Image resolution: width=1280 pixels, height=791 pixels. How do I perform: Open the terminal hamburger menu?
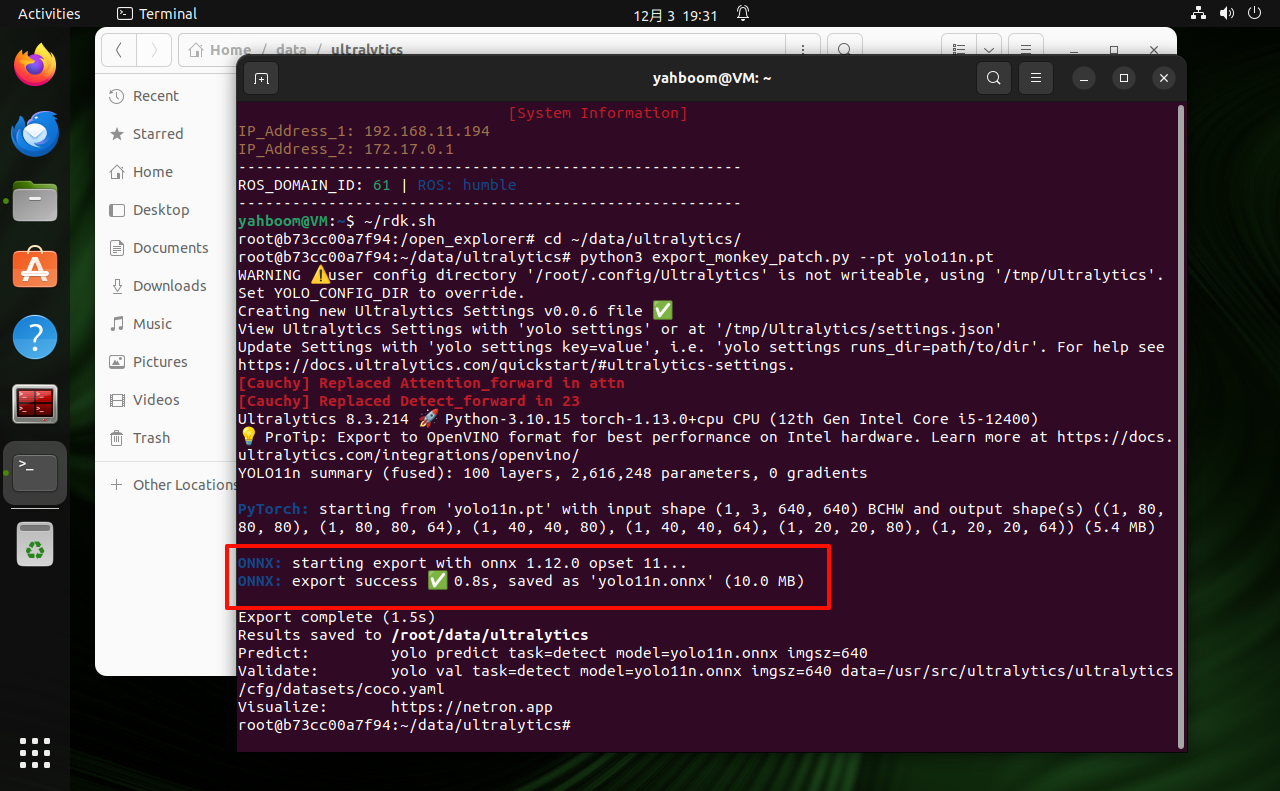coord(1036,78)
